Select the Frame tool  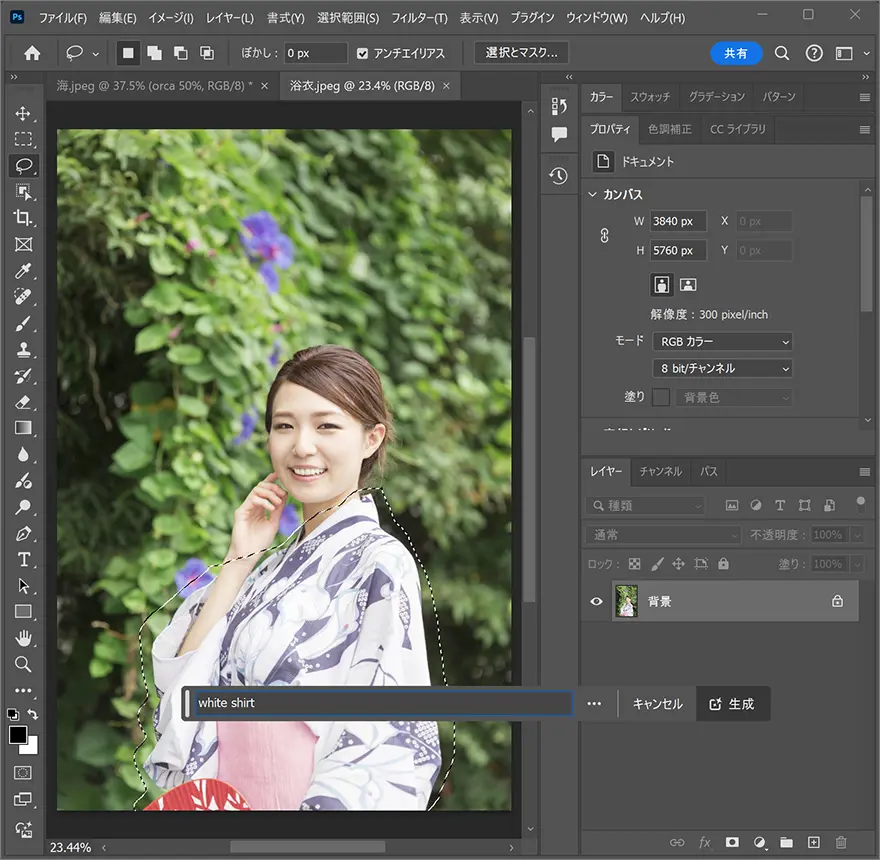click(23, 244)
